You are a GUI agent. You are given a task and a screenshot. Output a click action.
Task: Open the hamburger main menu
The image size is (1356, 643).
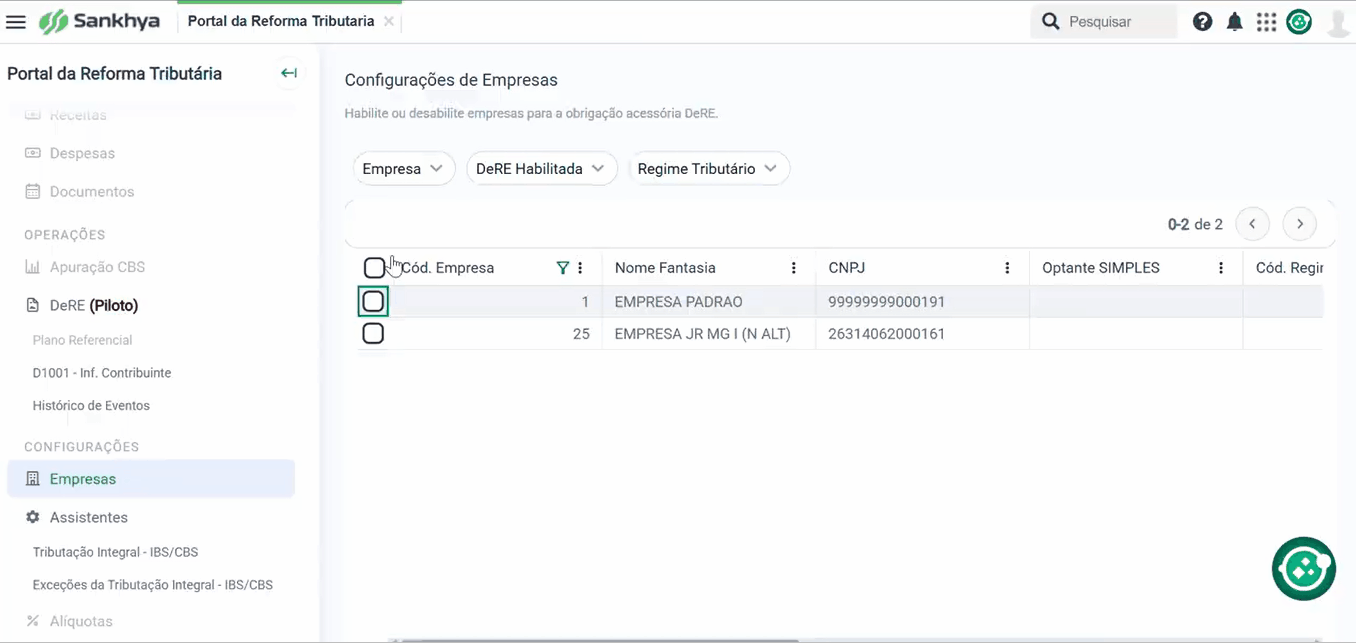[16, 21]
